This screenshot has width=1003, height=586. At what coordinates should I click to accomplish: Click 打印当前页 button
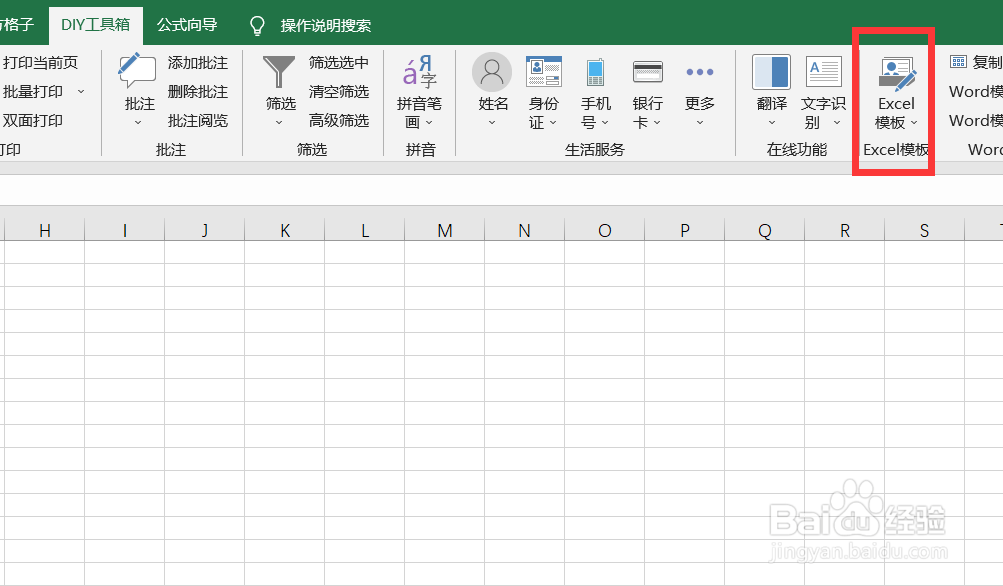click(x=40, y=62)
